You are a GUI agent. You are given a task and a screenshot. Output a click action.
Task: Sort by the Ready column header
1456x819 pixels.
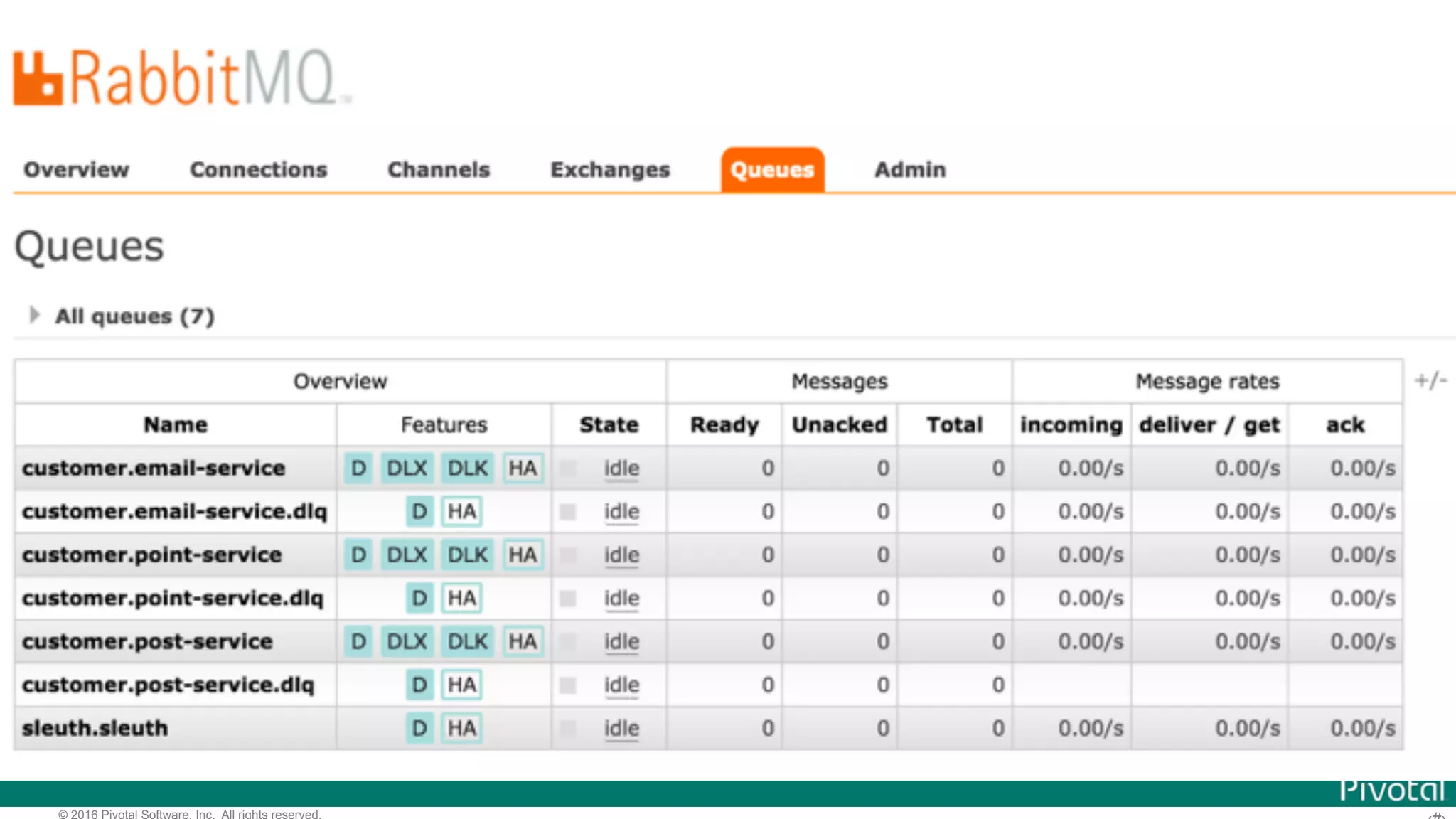[x=724, y=425]
